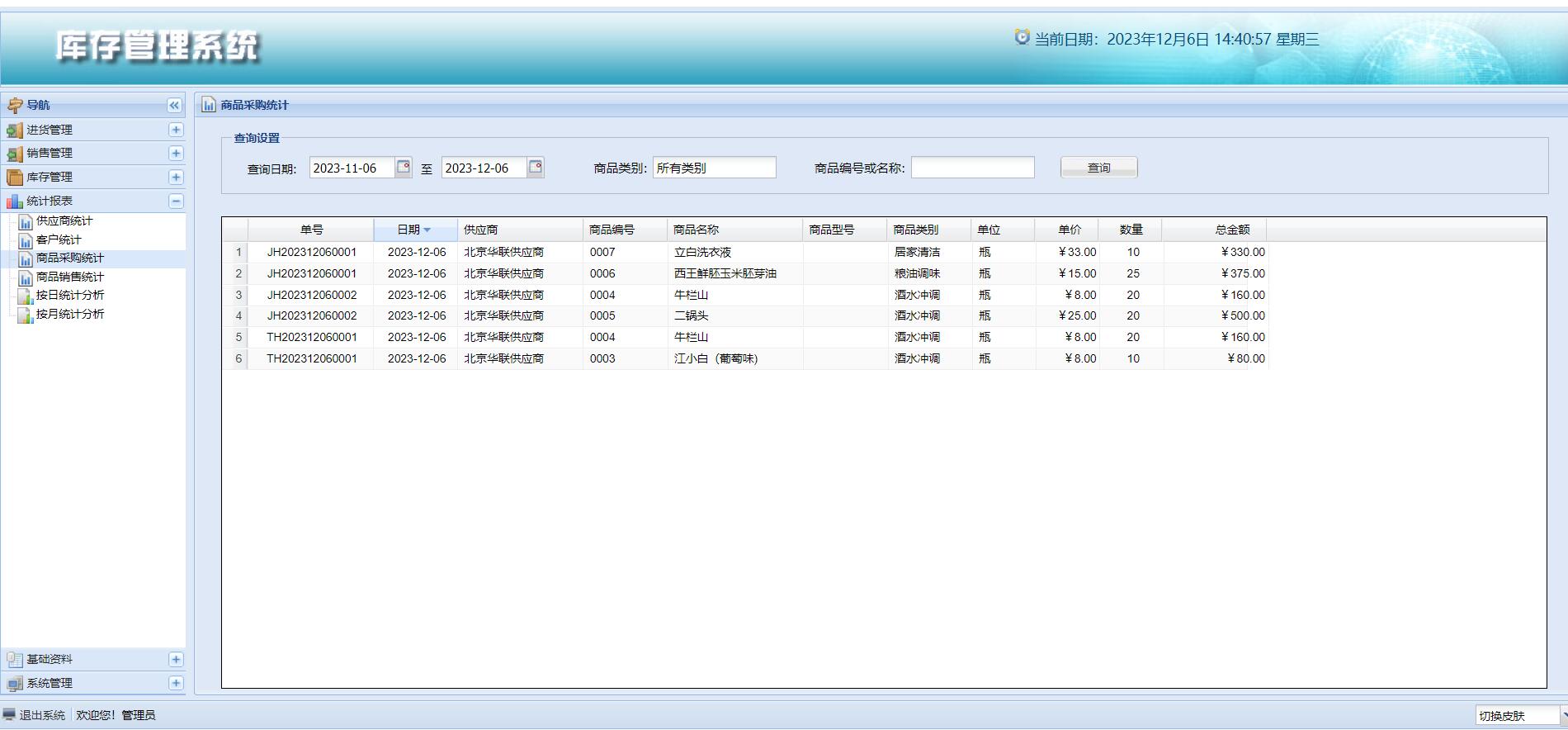Click the 进货管理 section icon
Viewport: 1568px width, 730px height.
(x=14, y=130)
